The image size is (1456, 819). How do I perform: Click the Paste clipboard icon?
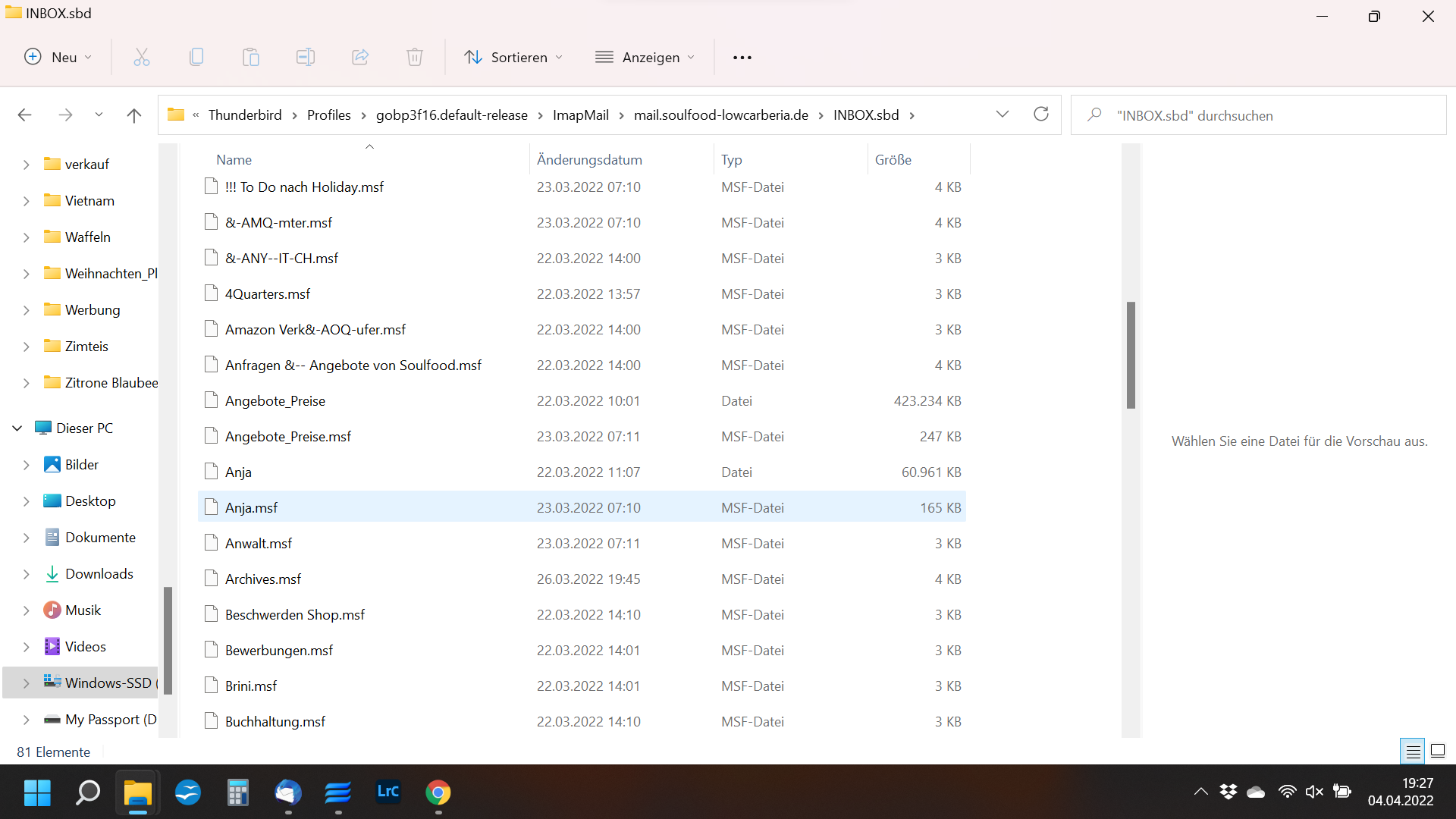251,57
